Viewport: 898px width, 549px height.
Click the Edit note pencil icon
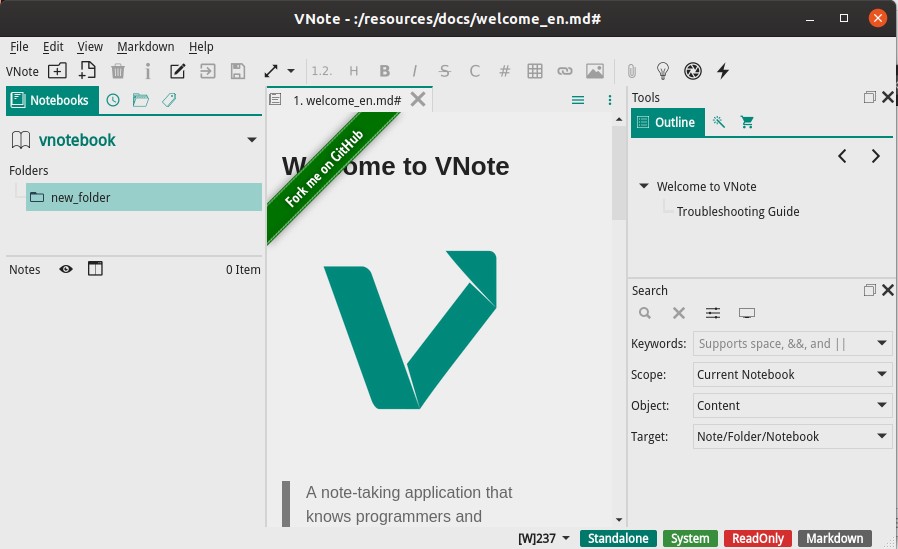(x=178, y=71)
